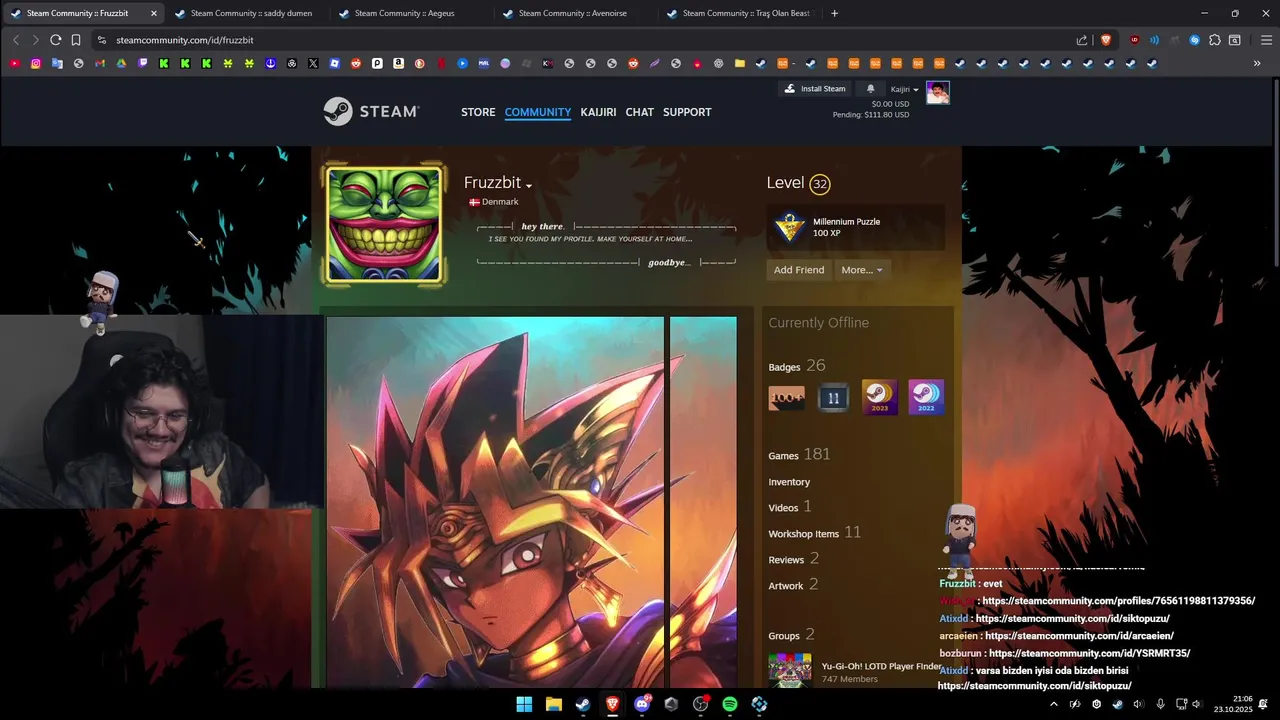Open the Fruzzbit profile avatar
The width and height of the screenshot is (1280, 720).
click(x=384, y=224)
